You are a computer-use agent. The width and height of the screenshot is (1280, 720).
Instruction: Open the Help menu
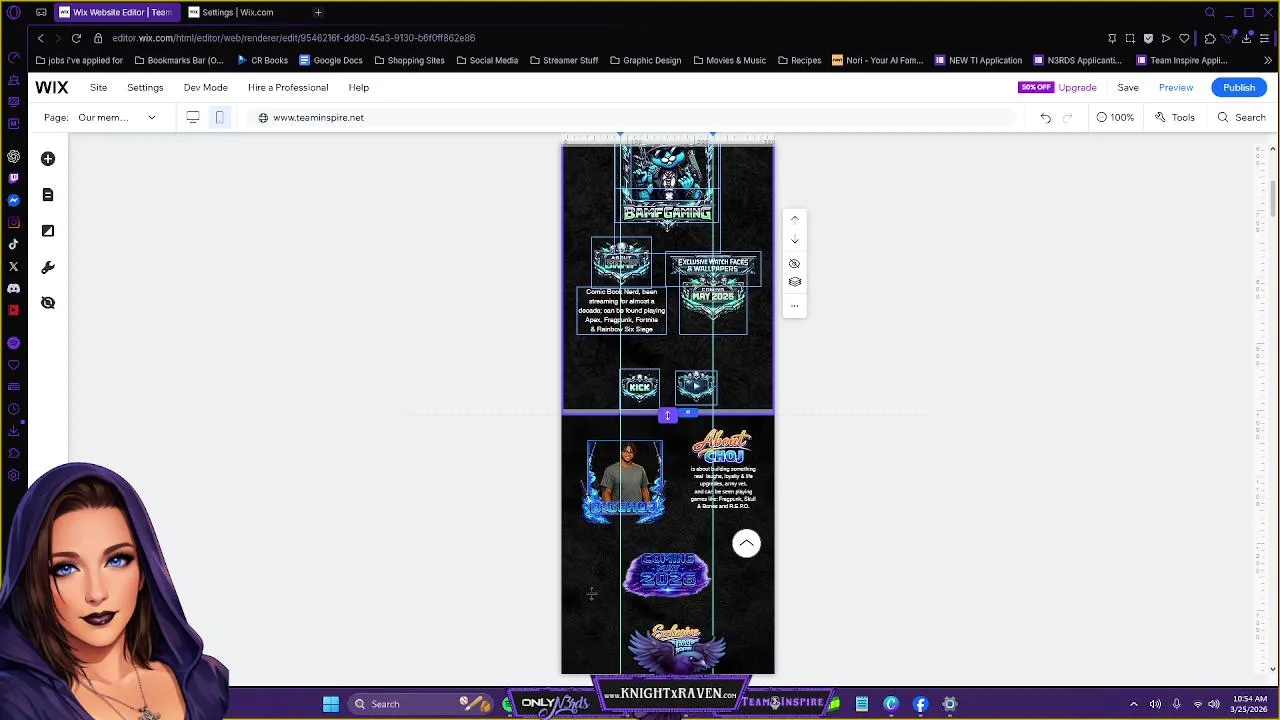pos(358,87)
